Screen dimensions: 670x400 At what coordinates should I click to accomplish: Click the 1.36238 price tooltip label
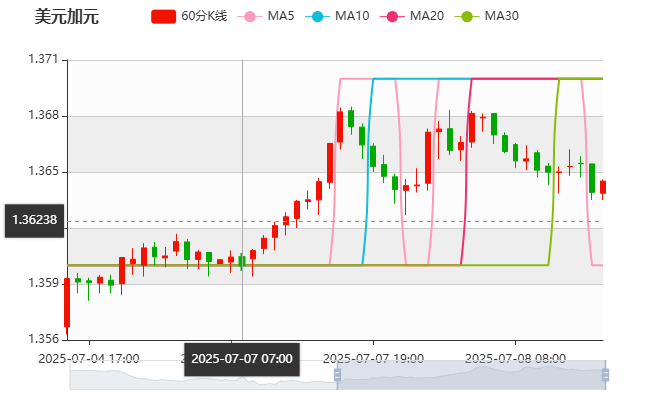coord(35,221)
